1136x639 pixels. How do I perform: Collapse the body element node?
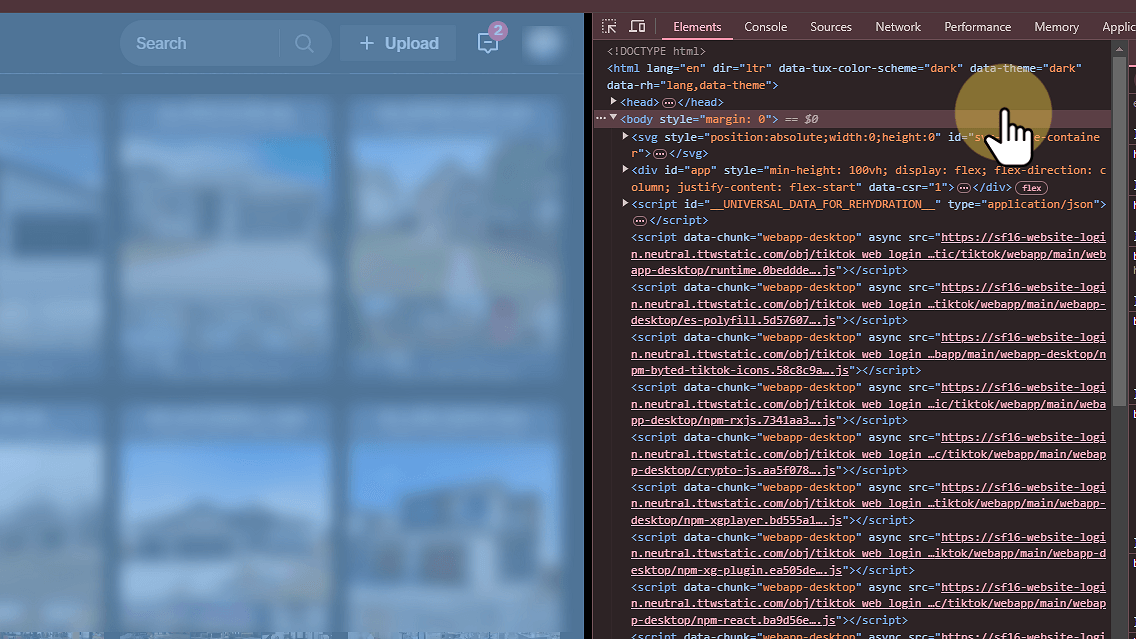(614, 118)
